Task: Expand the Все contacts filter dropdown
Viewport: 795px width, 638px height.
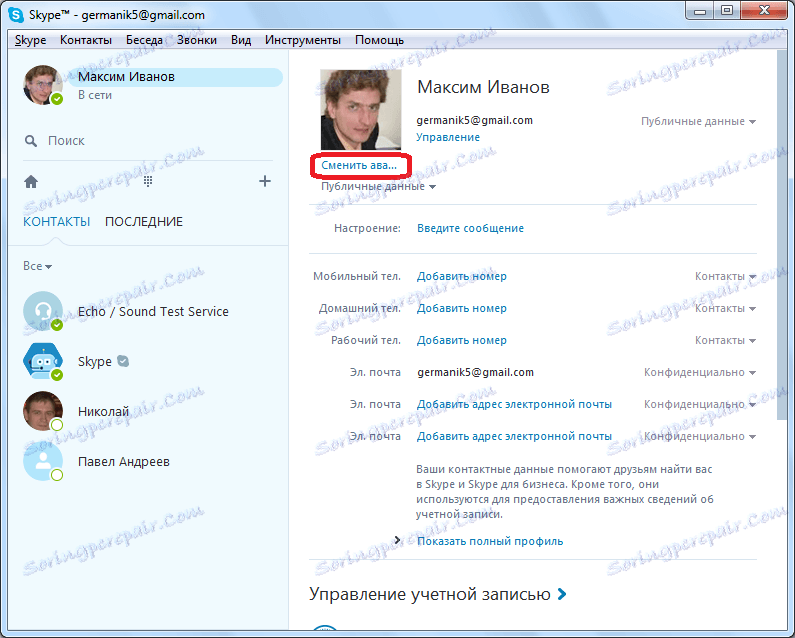Action: coord(38,266)
